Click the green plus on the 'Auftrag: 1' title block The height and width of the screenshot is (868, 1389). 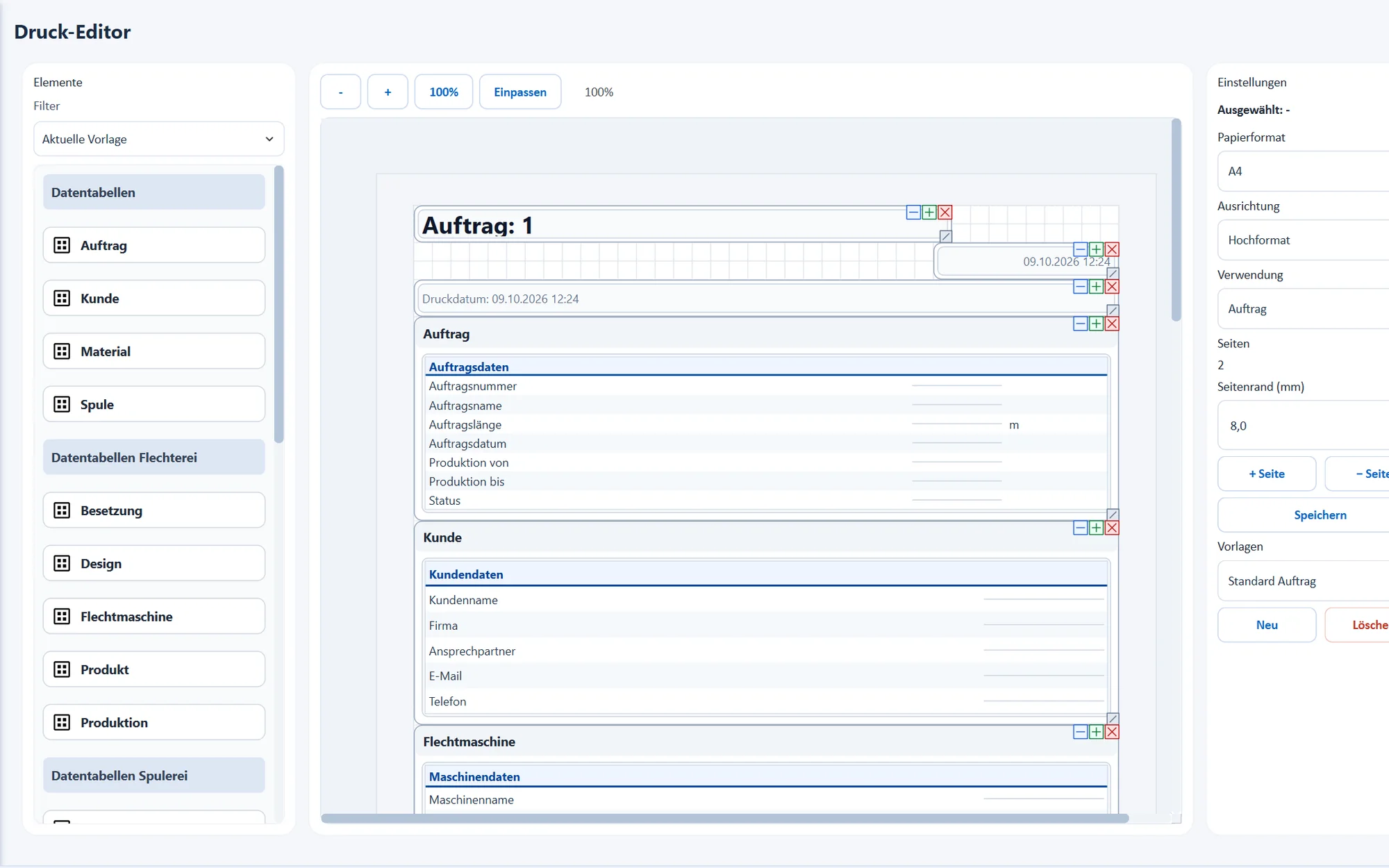(x=929, y=212)
